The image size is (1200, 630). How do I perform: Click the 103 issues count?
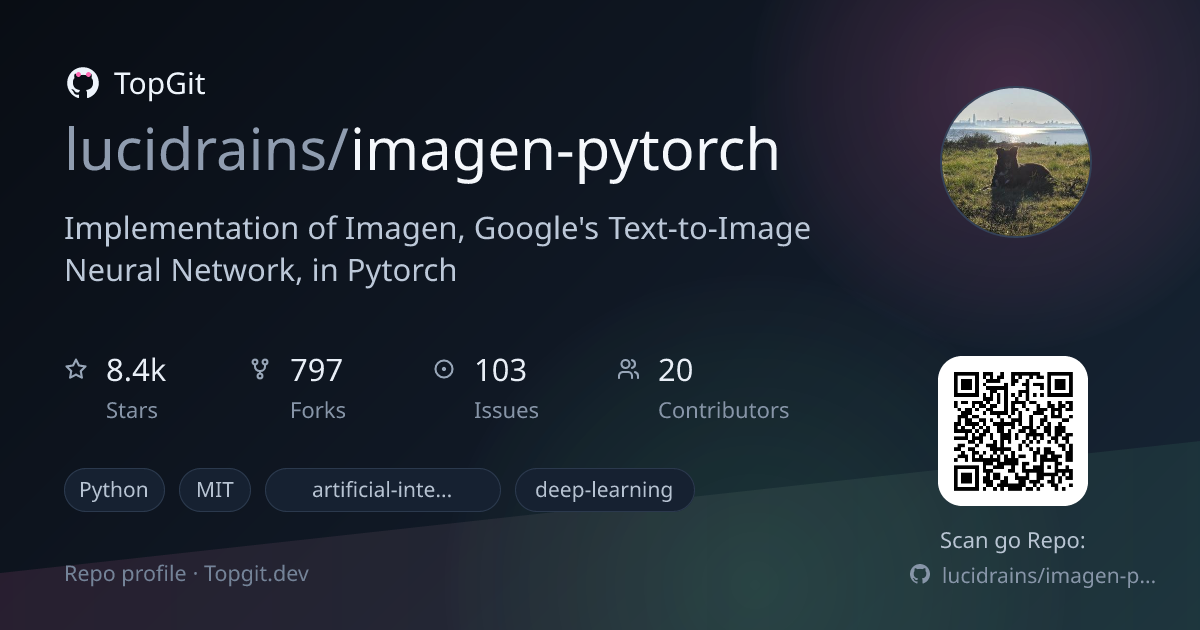click(500, 370)
